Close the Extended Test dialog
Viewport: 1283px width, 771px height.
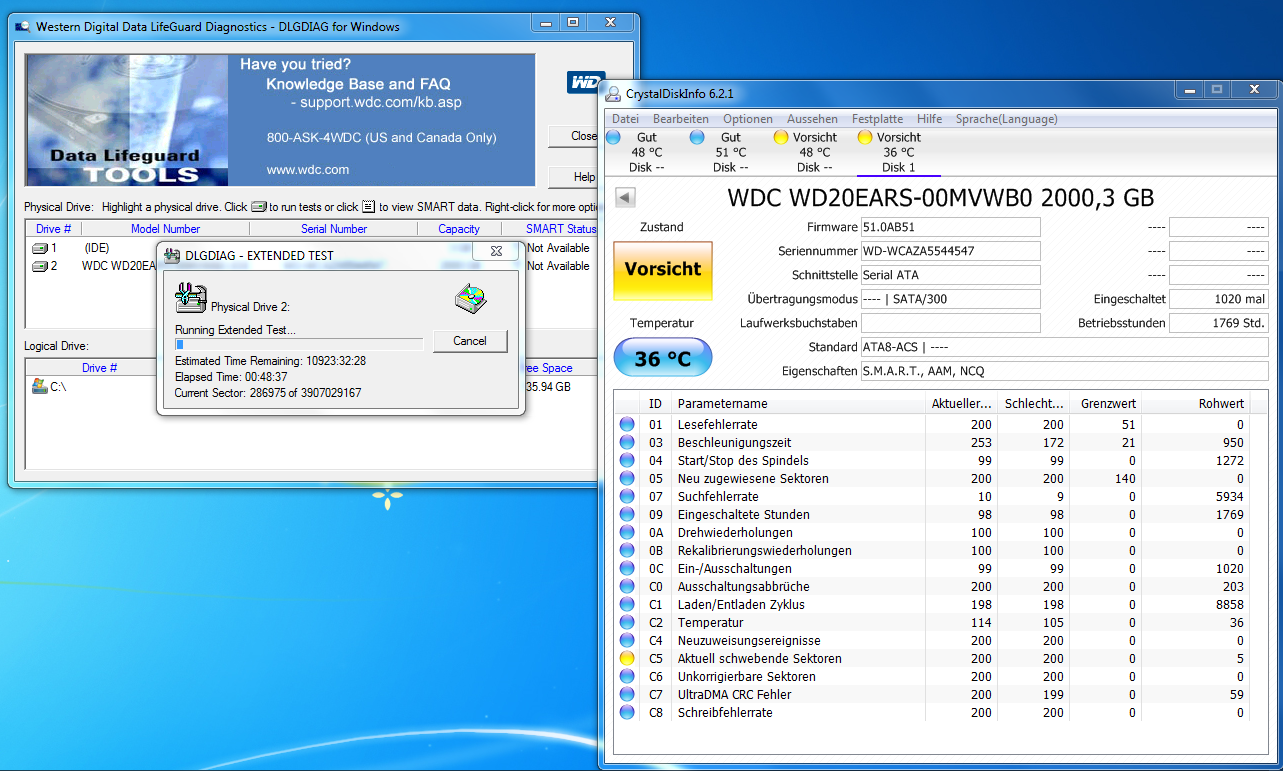[495, 252]
